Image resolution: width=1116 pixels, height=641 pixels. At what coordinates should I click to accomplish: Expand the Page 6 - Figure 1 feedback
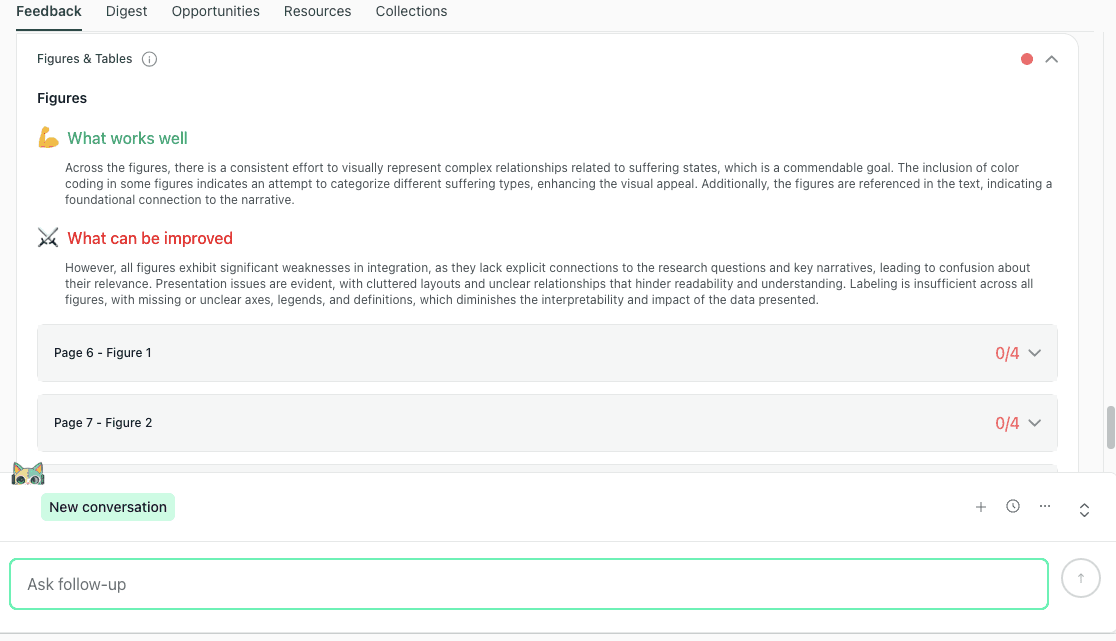[1036, 353]
